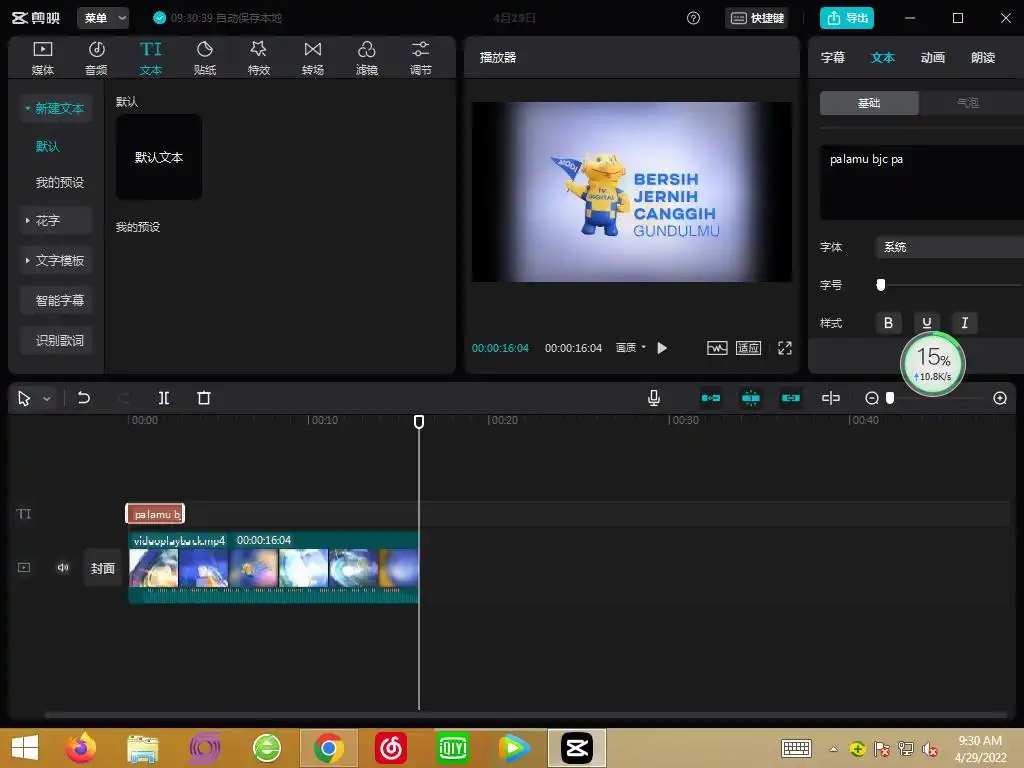This screenshot has width=1024, height=768.
Task: Toggle clip linkage in timeline toolbar
Action: coord(791,398)
